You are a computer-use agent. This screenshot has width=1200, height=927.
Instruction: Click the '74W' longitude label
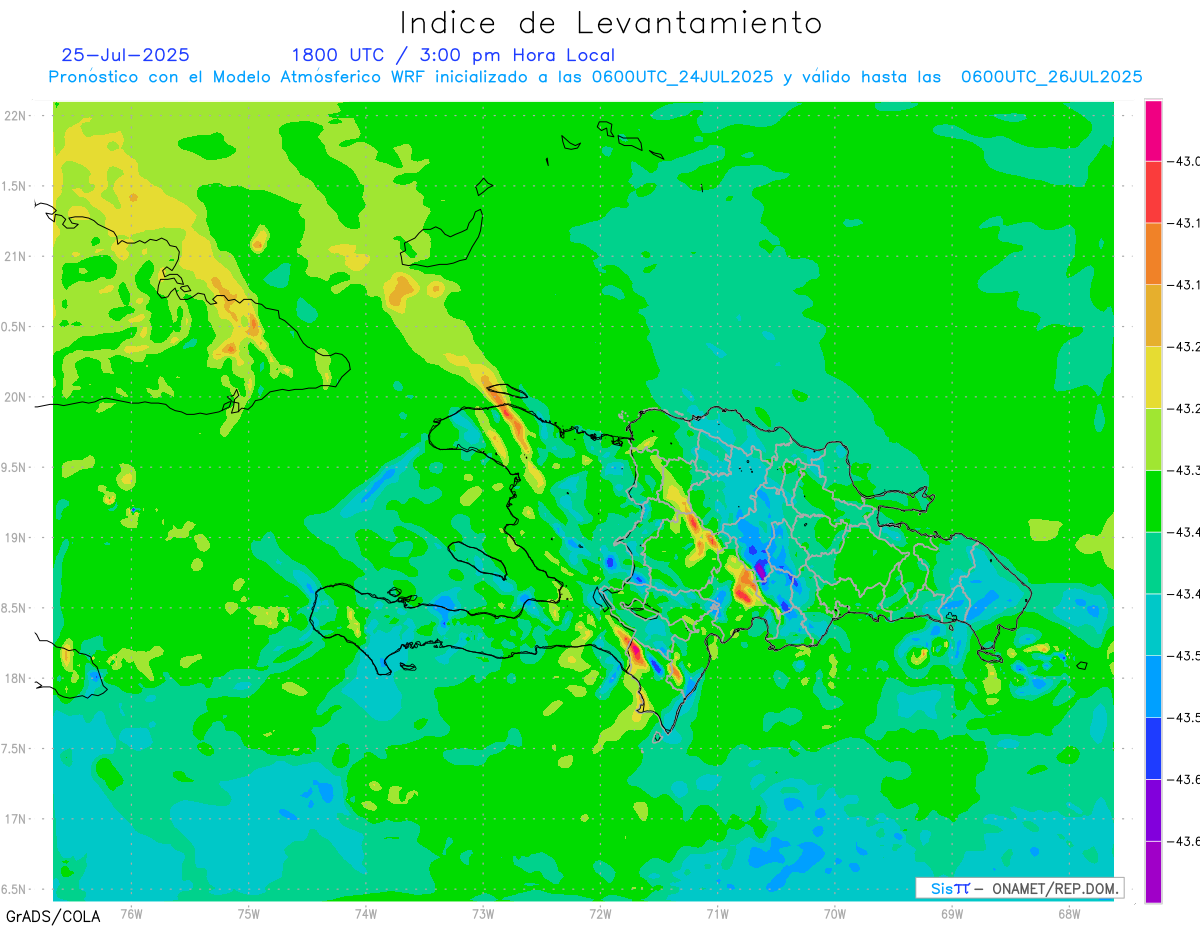pyautogui.click(x=366, y=913)
